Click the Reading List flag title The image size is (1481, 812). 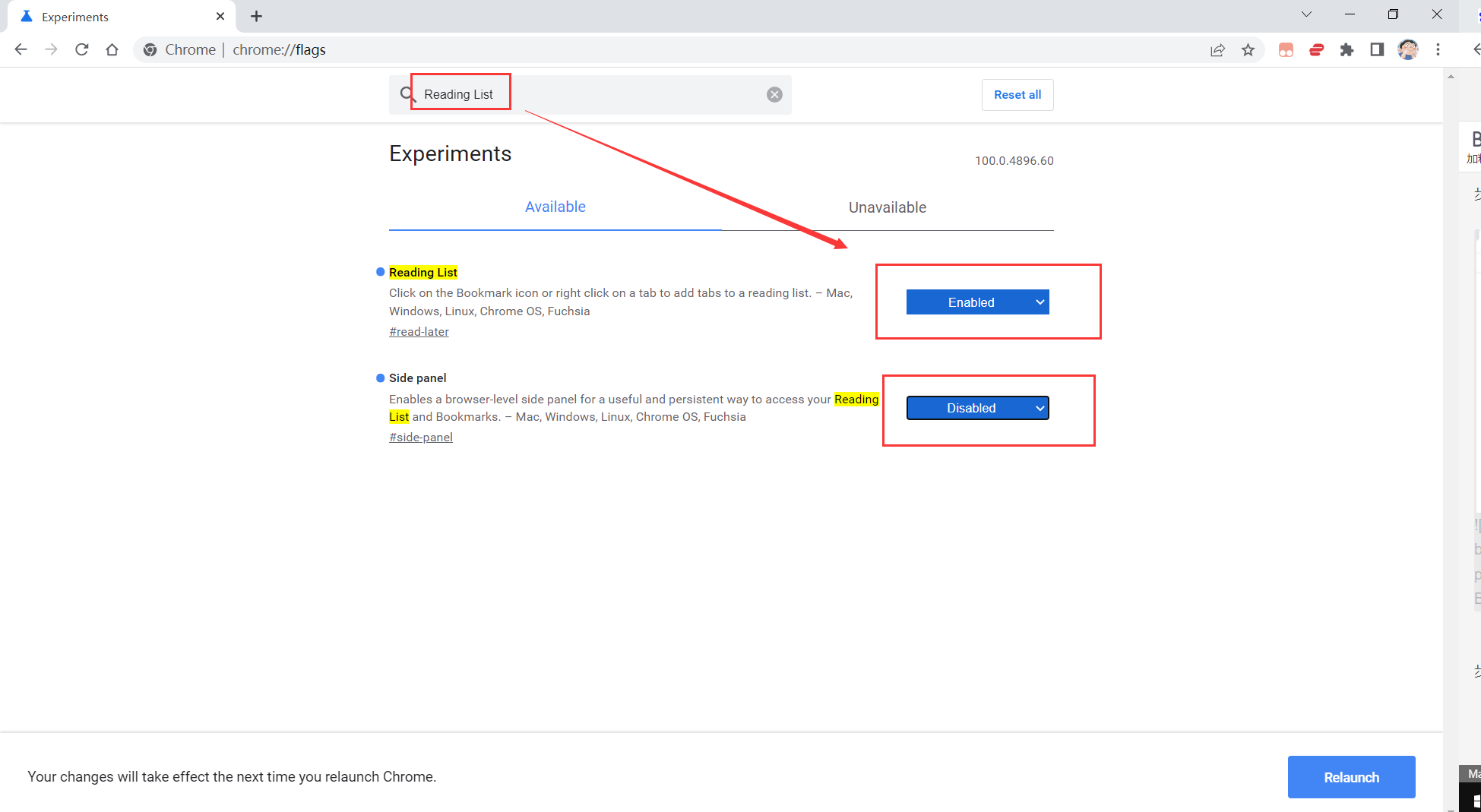click(x=423, y=273)
